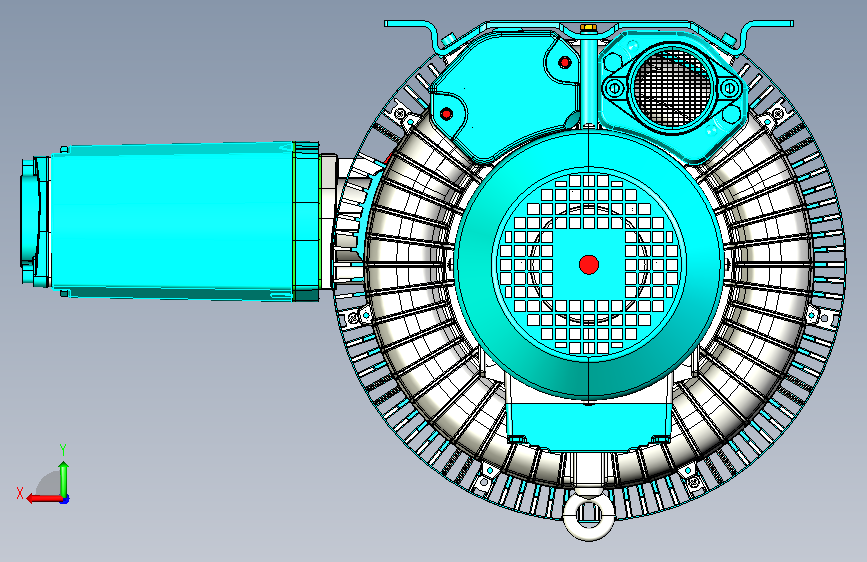Pick the mesh screen inside the flanged inlet port
The image size is (867, 562).
click(671, 89)
